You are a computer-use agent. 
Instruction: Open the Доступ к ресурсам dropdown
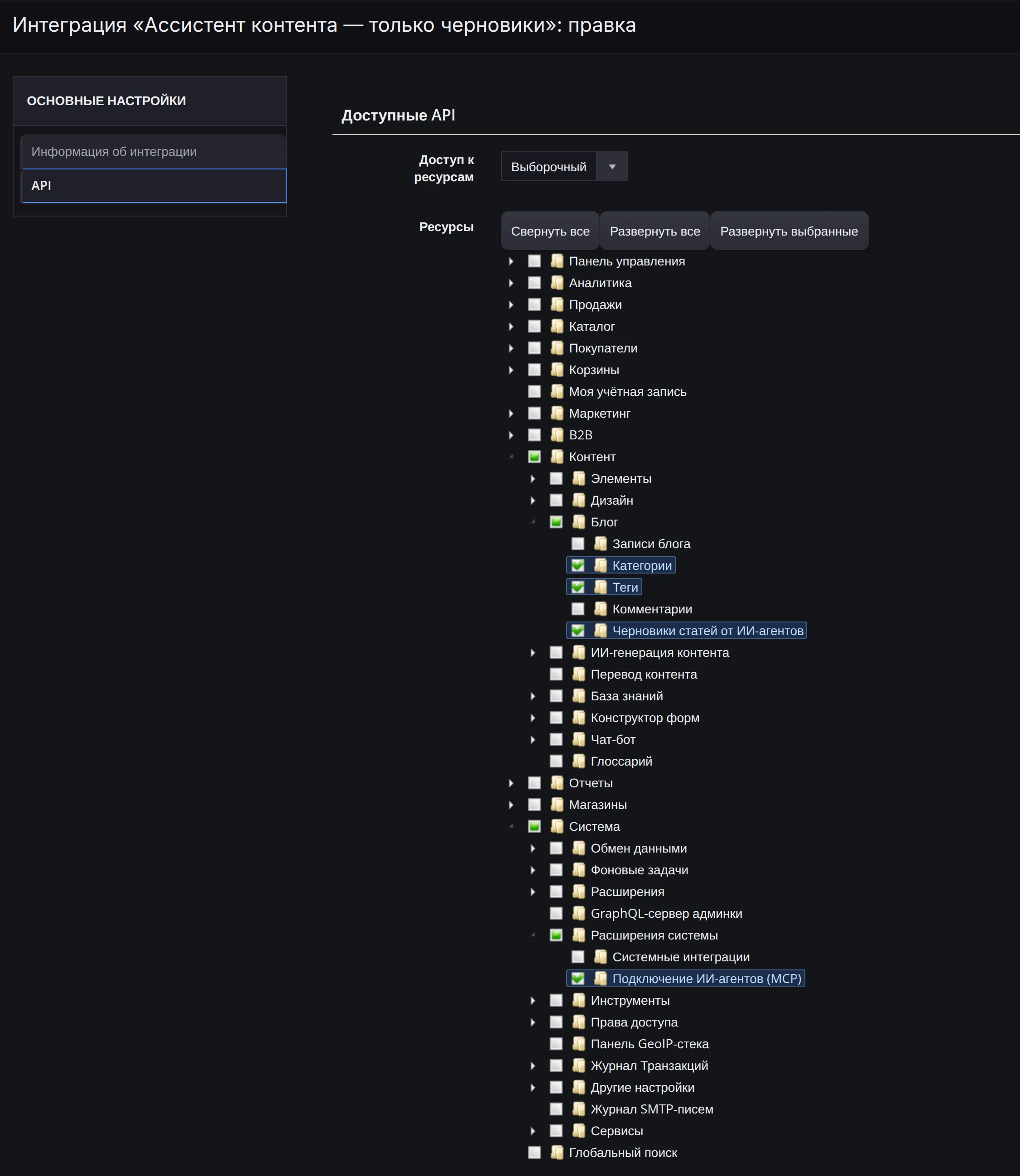click(564, 166)
